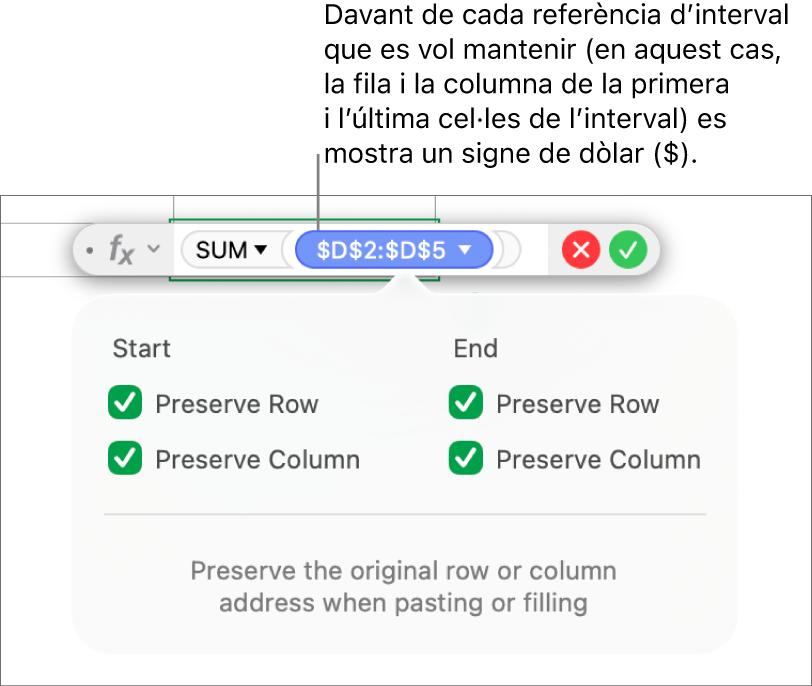Image resolution: width=812 pixels, height=686 pixels.
Task: Uncheck Preserve Row under End
Action: (x=464, y=404)
